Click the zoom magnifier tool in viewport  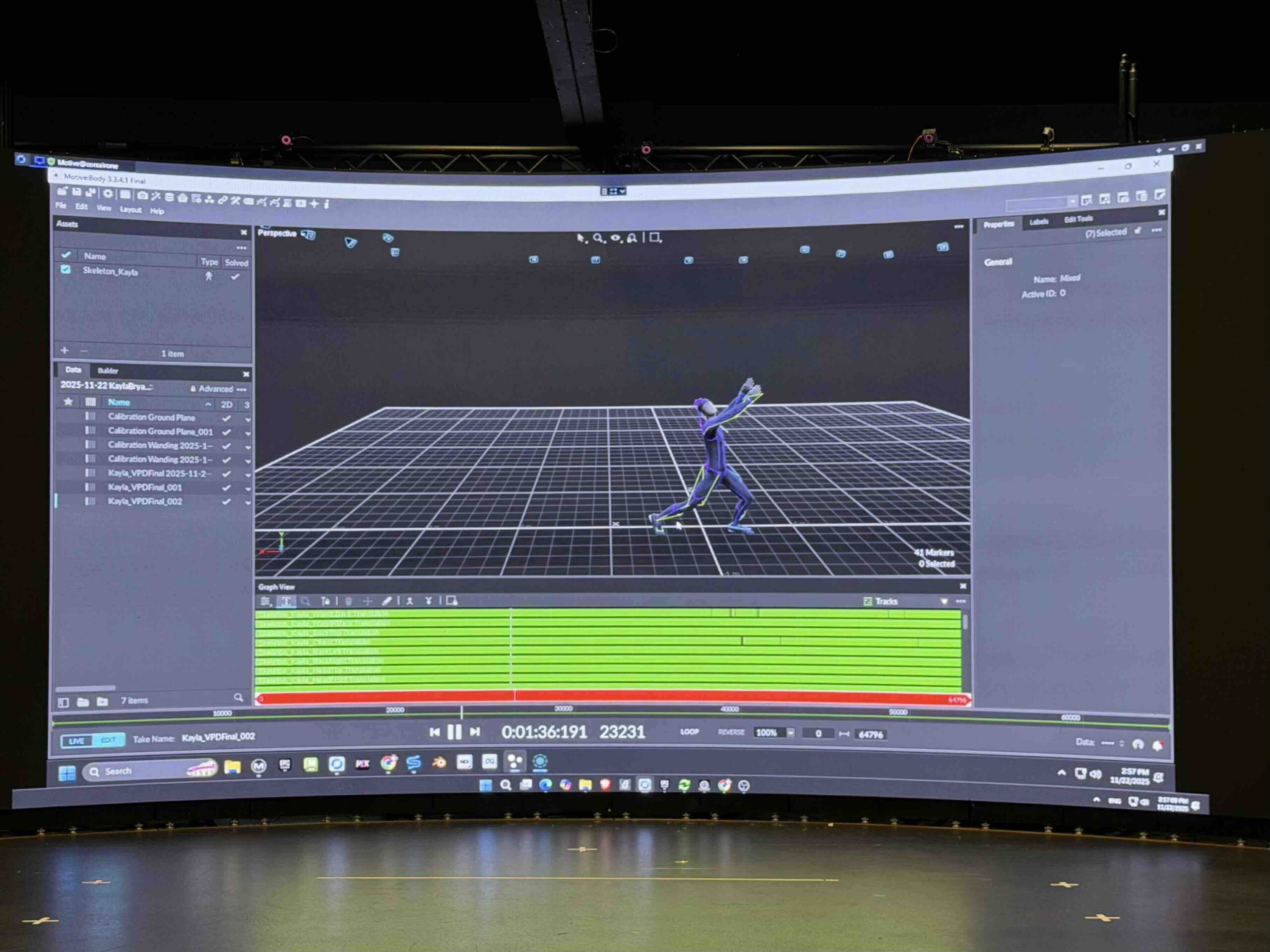[598, 238]
